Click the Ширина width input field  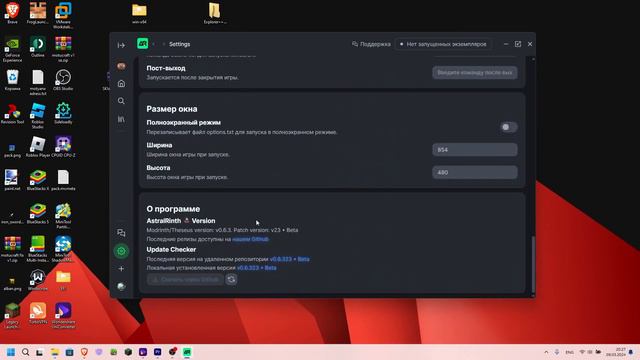(x=475, y=150)
